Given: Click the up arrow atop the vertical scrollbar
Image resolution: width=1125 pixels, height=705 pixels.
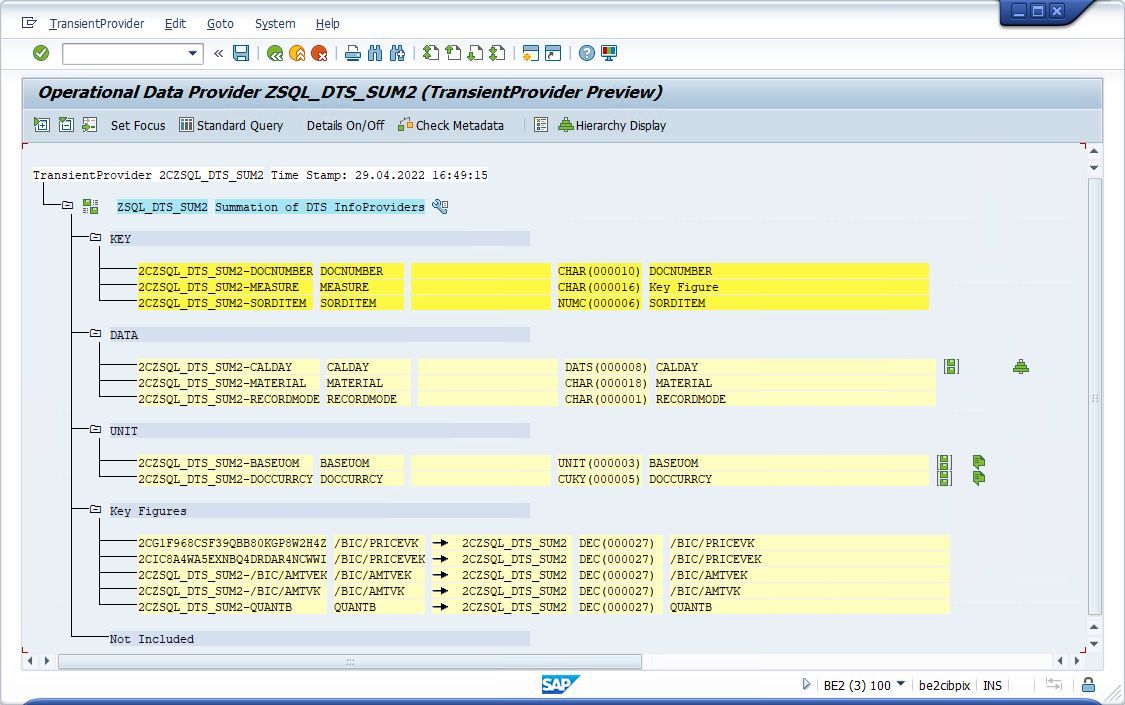Looking at the screenshot, I should click(1093, 151).
